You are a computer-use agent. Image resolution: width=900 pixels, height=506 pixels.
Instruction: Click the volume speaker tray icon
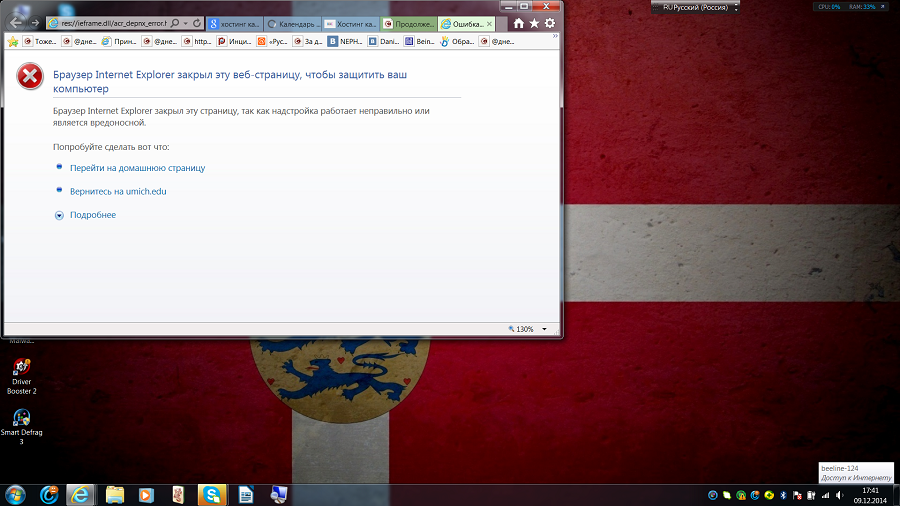pos(840,495)
